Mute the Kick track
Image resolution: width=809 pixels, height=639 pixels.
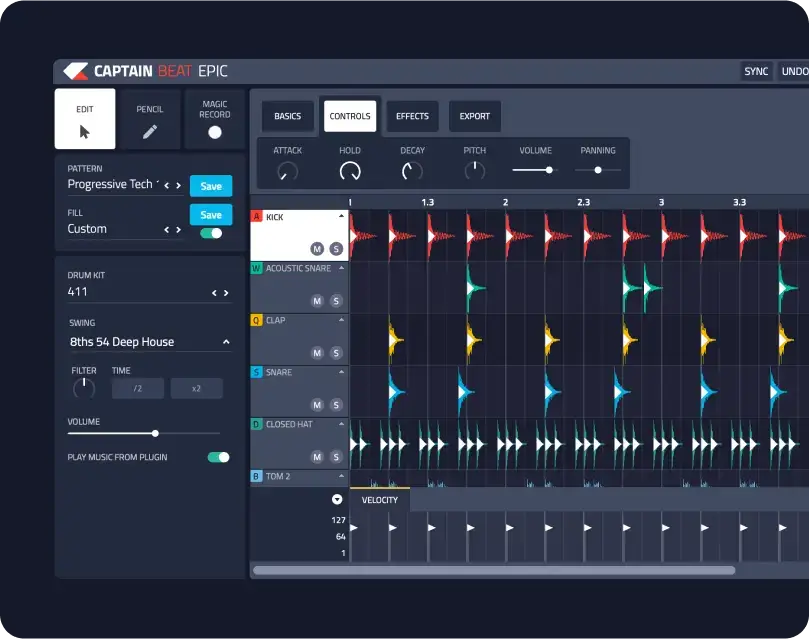317,248
